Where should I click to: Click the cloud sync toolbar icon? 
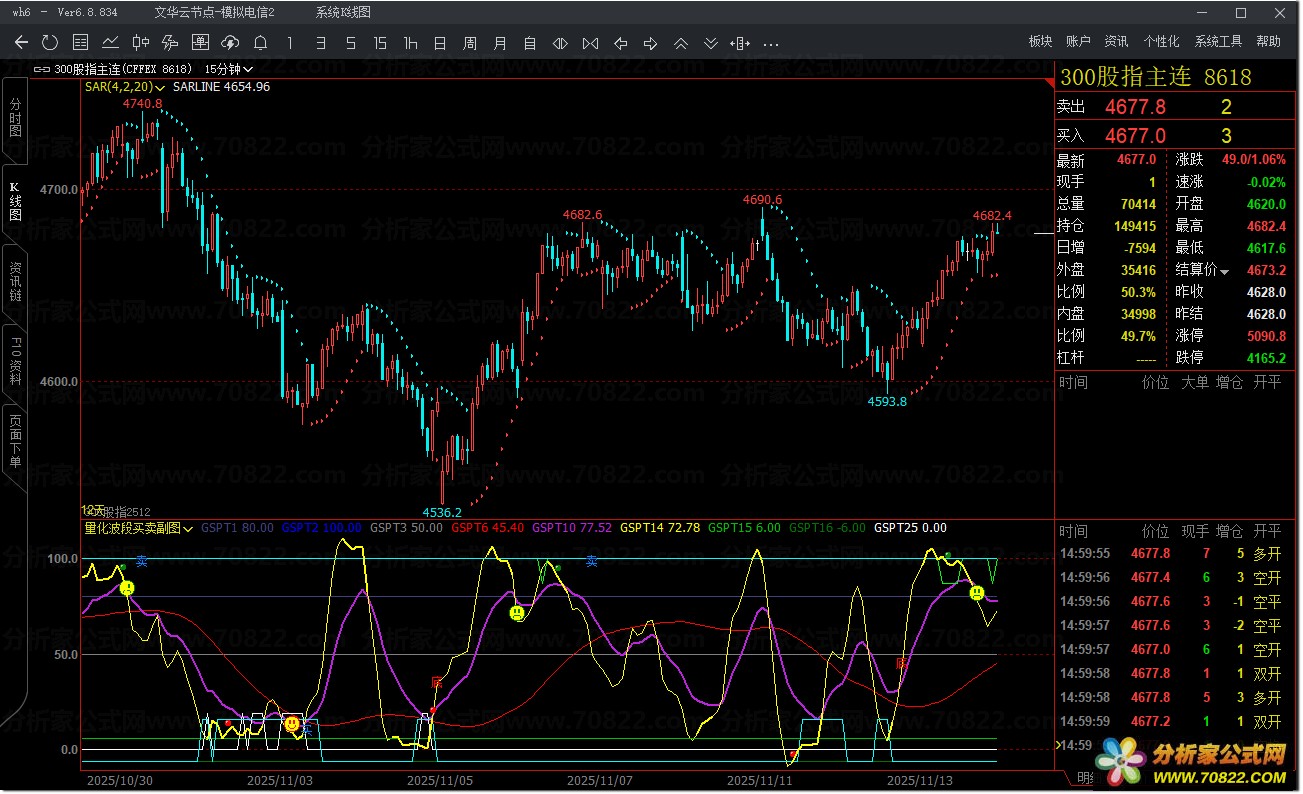[230, 42]
